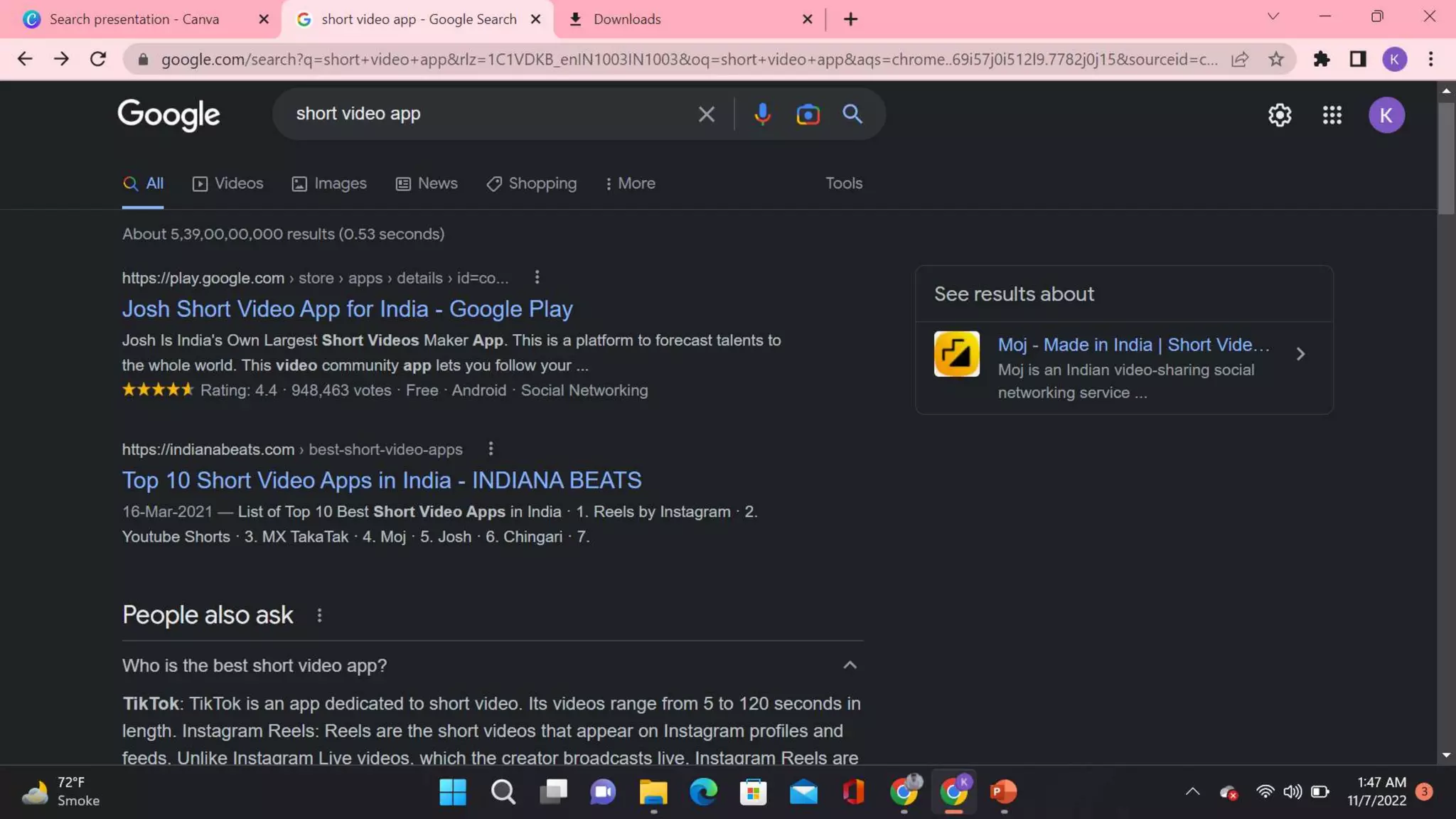This screenshot has width=1456, height=819.
Task: Open options for Josh result
Action: click(537, 277)
